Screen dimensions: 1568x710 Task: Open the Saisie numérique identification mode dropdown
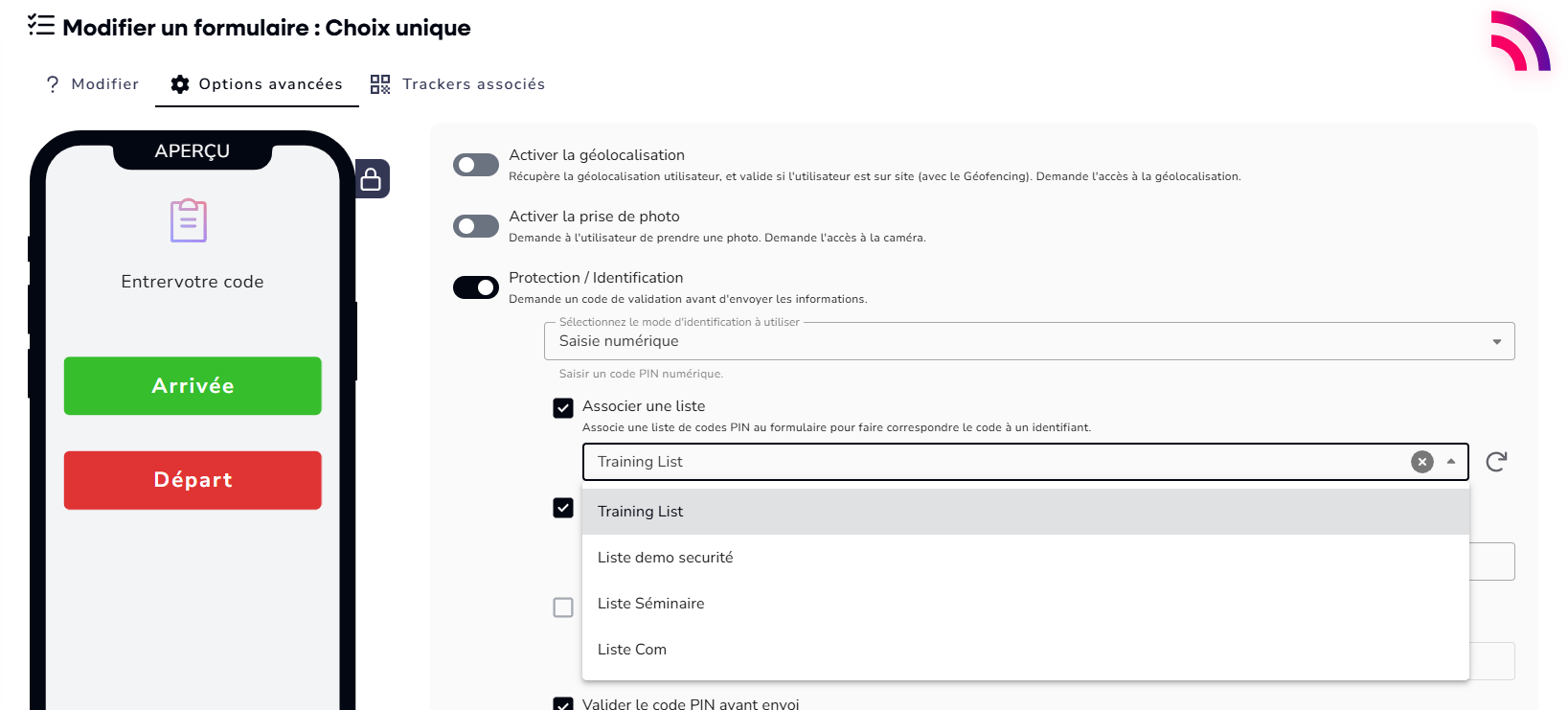[1029, 341]
